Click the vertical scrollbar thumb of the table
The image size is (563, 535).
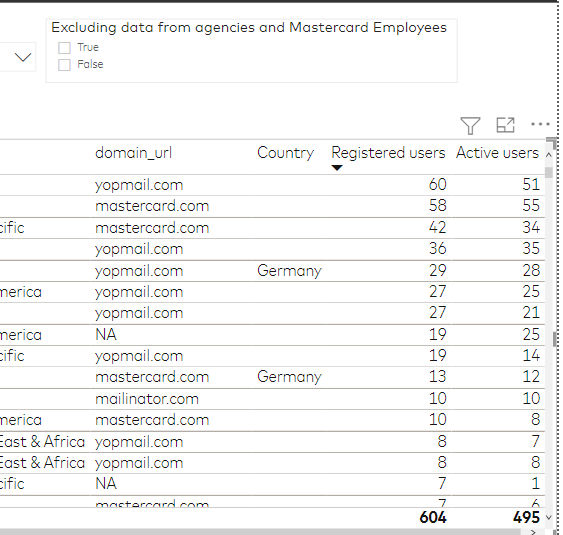[x=549, y=172]
